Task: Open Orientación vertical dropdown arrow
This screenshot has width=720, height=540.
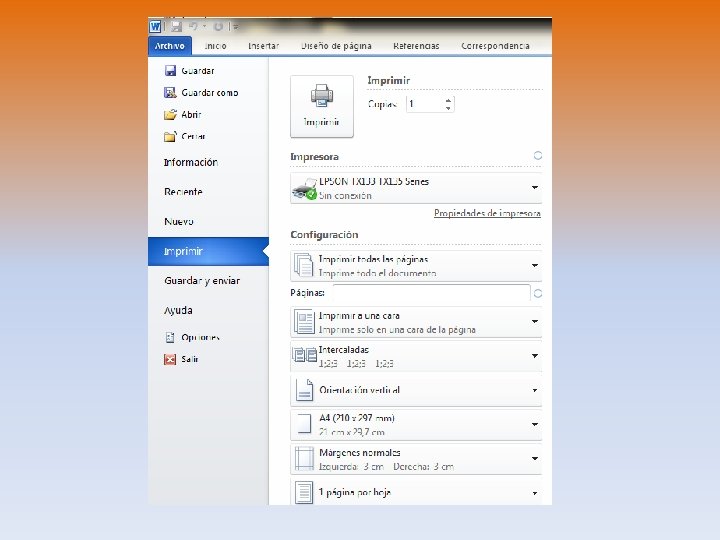Action: click(535, 390)
